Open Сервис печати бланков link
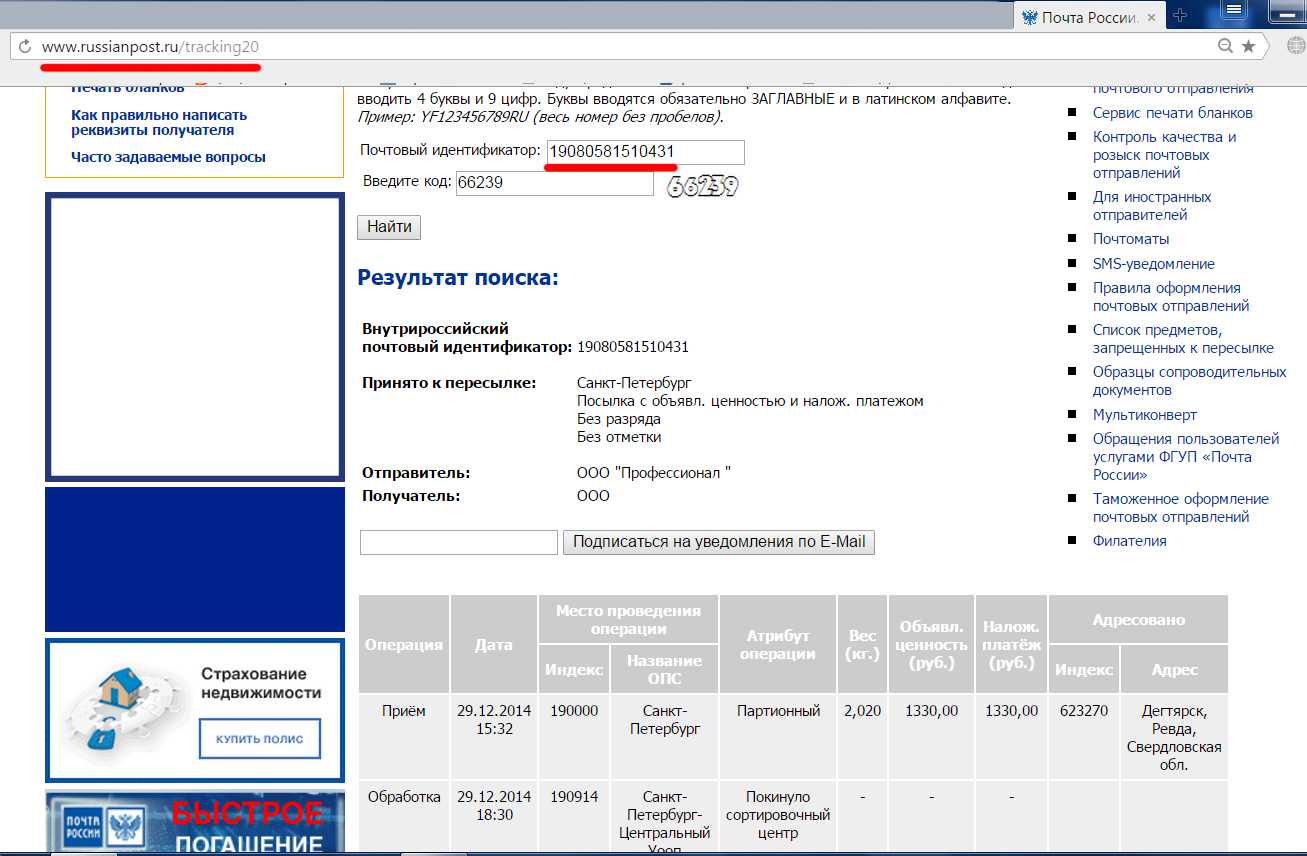 (1172, 113)
